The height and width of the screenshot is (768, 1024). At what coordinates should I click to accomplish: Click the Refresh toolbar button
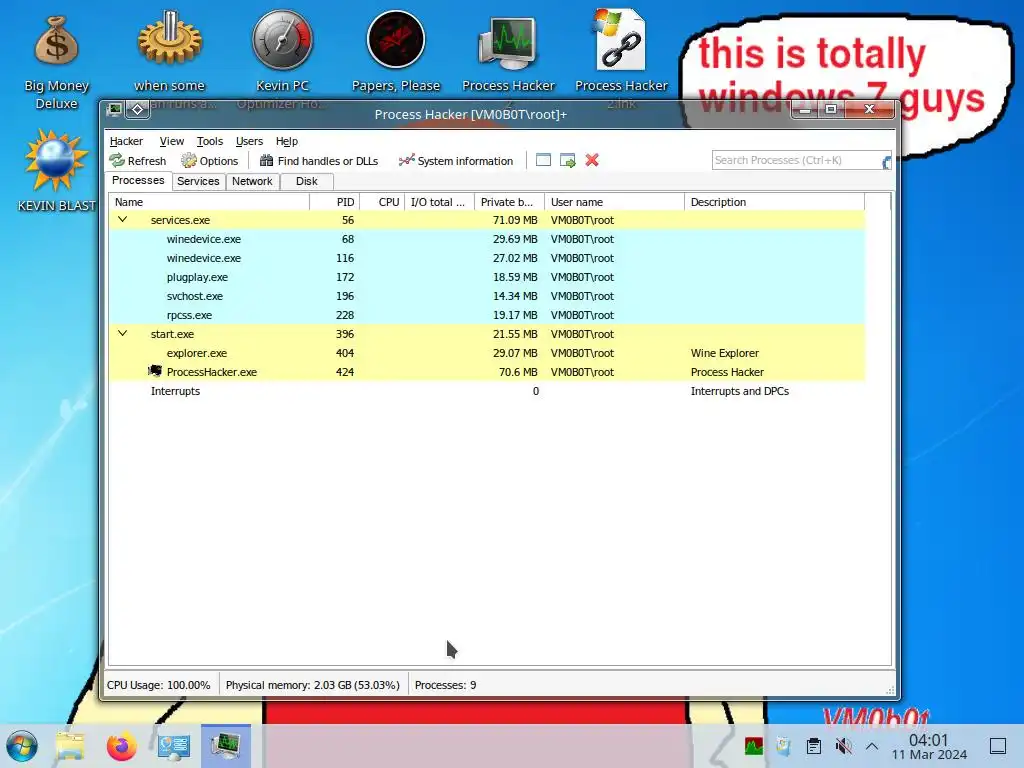(138, 161)
